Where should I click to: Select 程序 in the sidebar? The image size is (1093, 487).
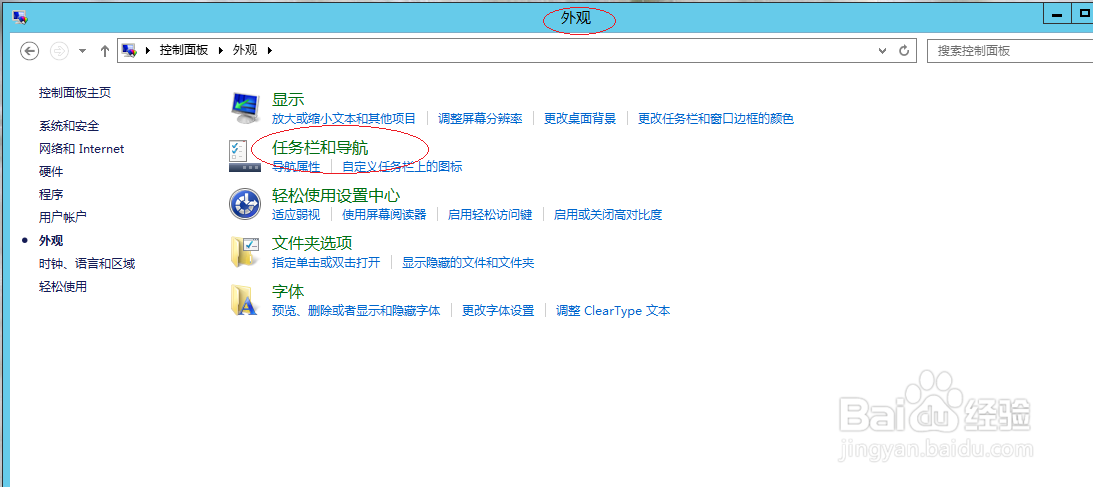point(51,194)
